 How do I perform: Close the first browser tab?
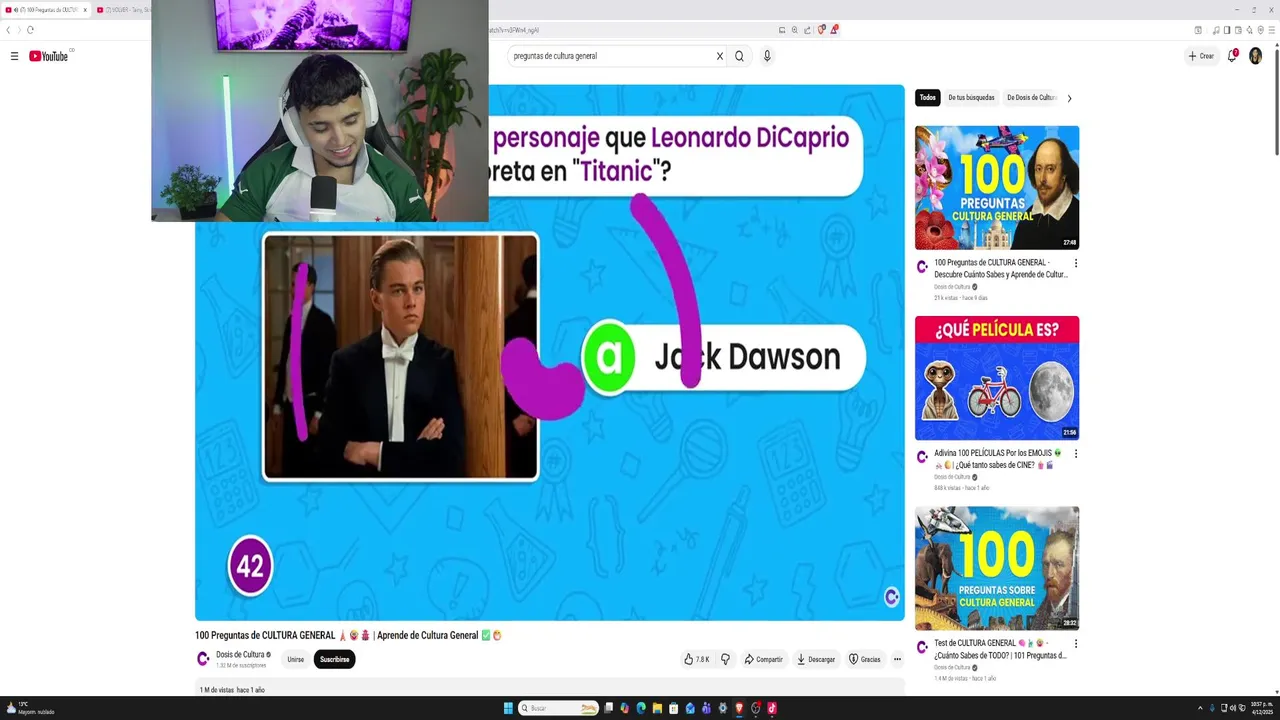[x=85, y=10]
